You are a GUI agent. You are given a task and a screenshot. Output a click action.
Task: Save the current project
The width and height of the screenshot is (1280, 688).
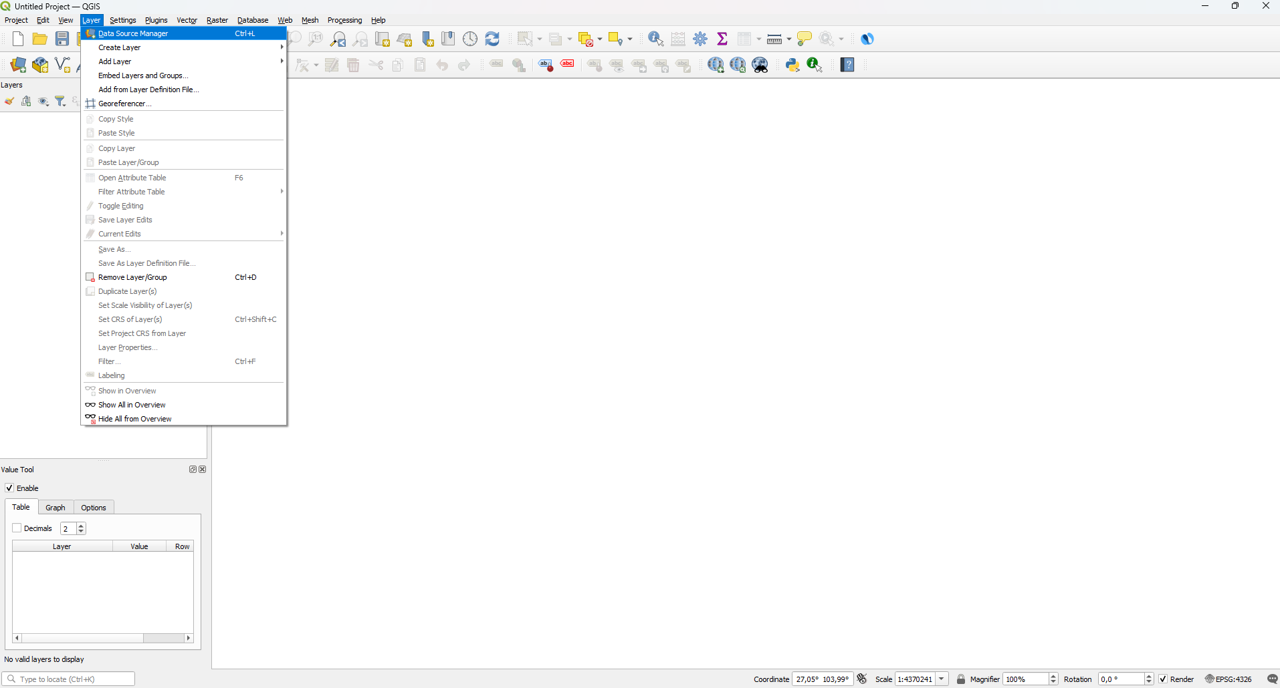pyautogui.click(x=62, y=38)
